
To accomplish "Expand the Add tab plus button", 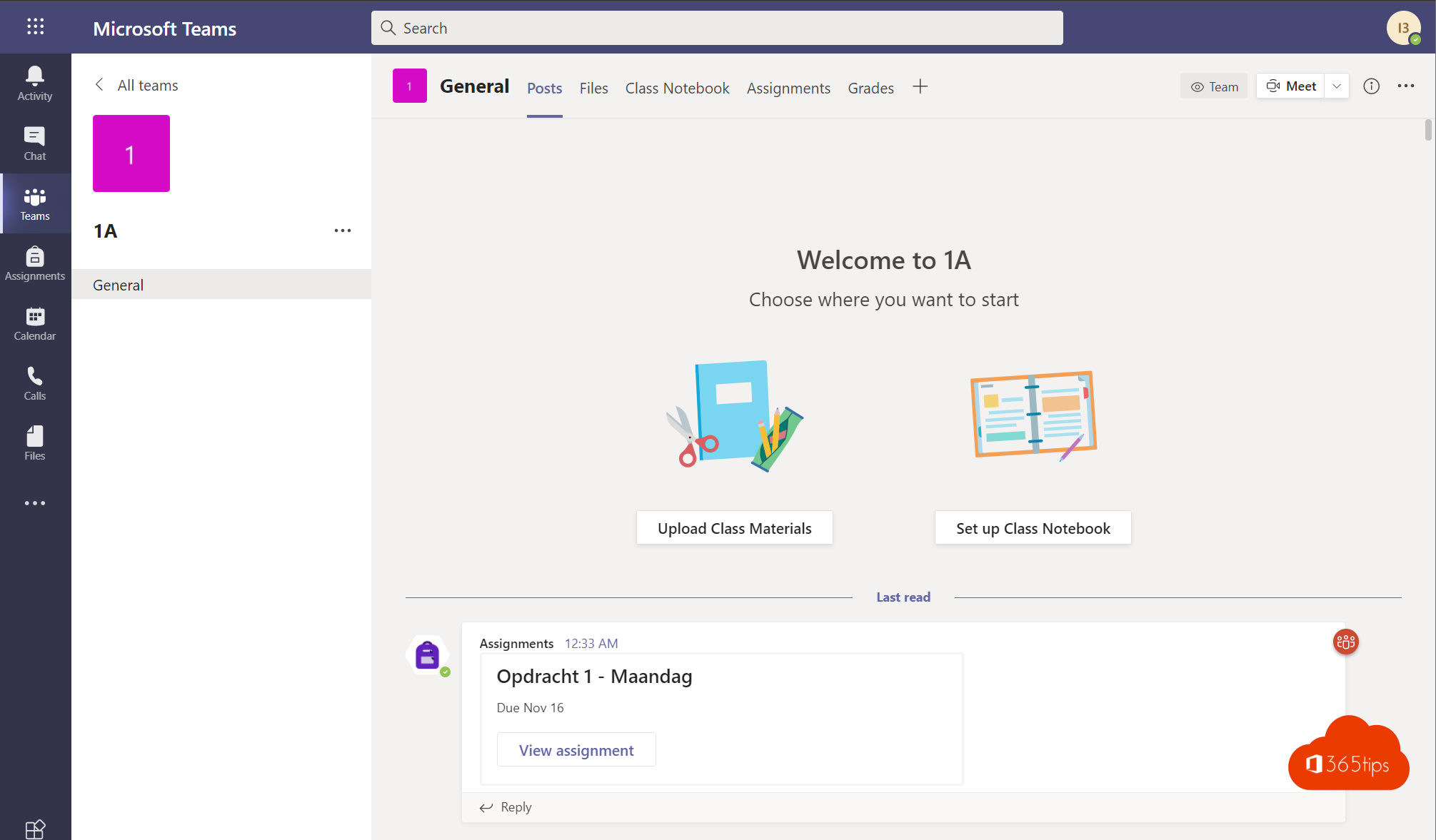I will (920, 86).
